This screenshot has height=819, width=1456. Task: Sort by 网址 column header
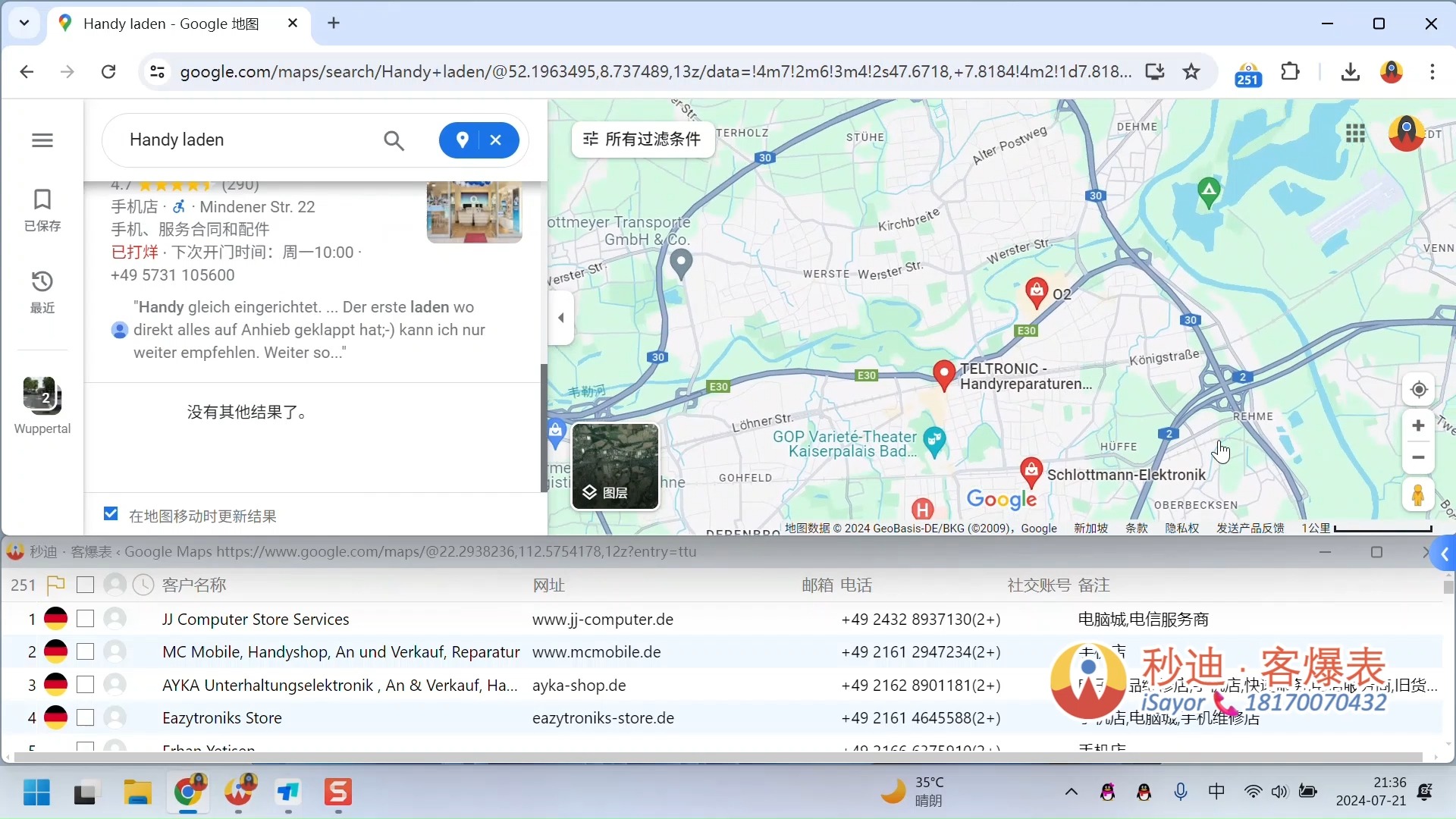(x=548, y=585)
